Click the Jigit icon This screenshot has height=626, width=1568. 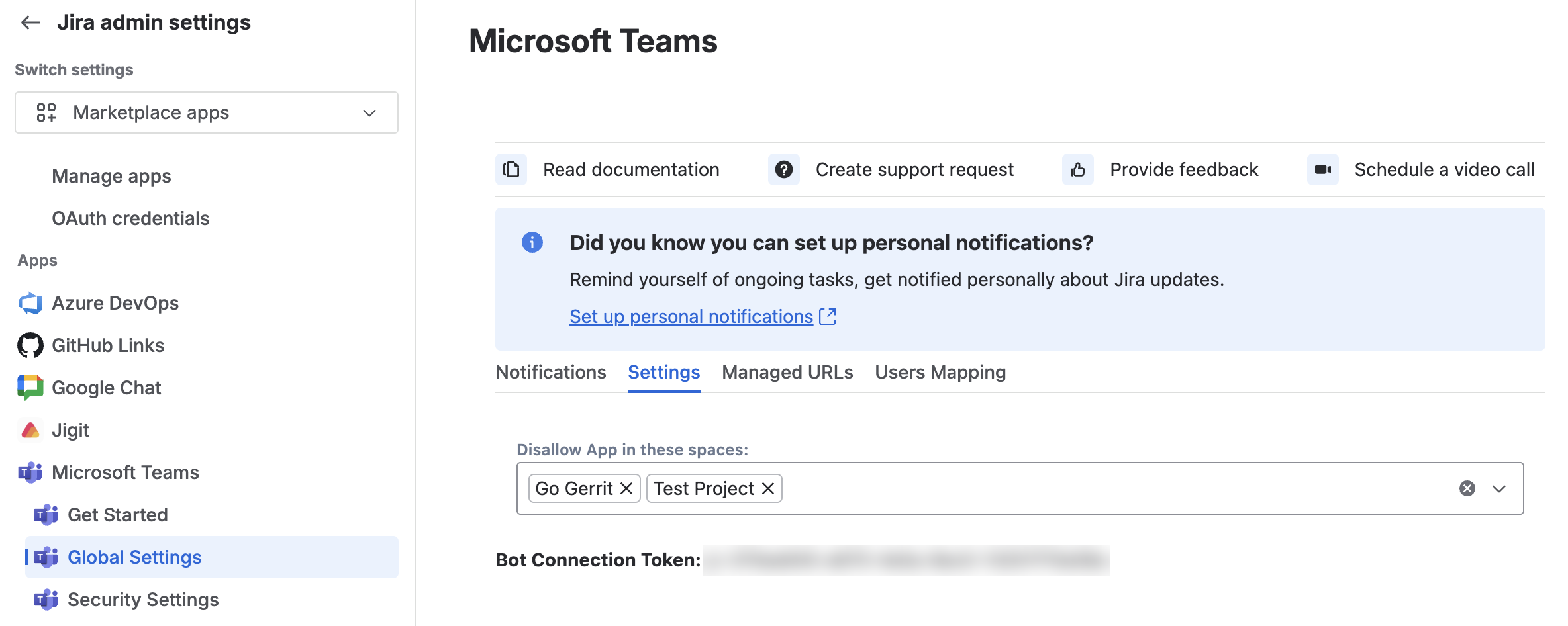tap(30, 430)
